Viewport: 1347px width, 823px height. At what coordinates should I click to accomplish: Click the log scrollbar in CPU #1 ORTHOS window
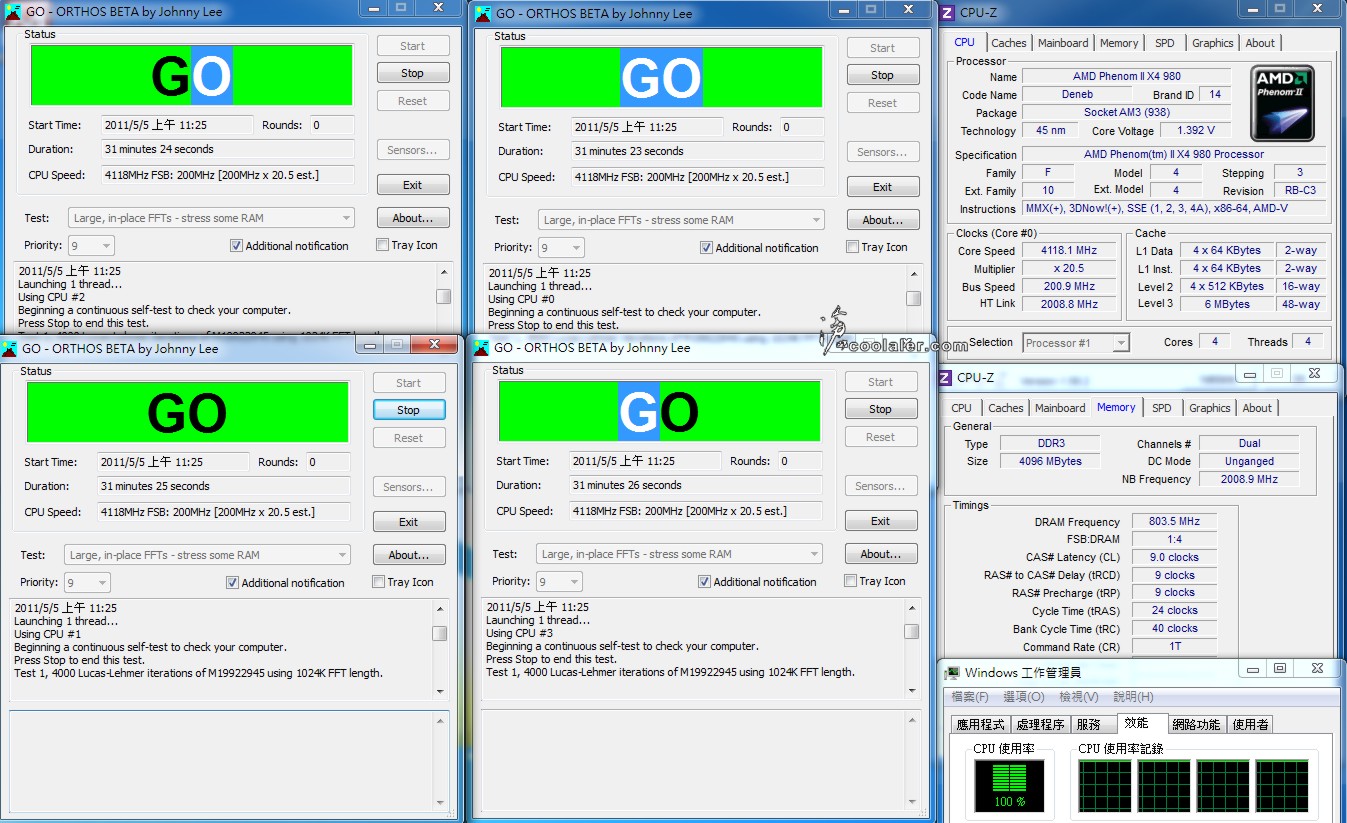(440, 648)
